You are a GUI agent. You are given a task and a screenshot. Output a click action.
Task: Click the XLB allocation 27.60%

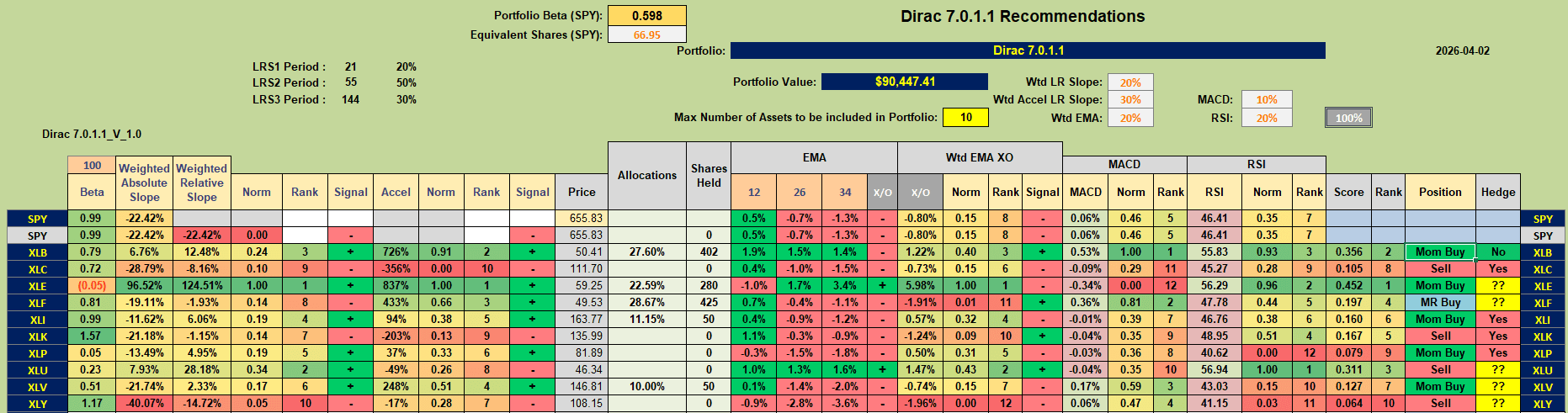pos(646,252)
